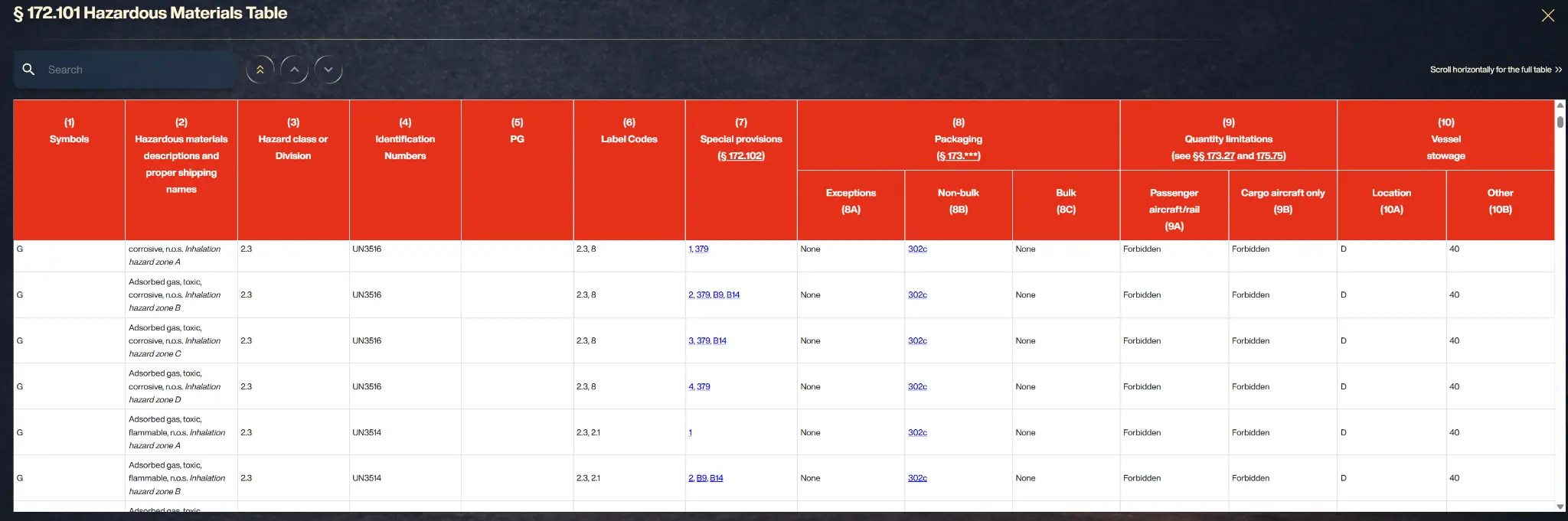Click the 'Bulk (8C)' sub-header
The width and height of the screenshot is (1568, 521).
(1066, 205)
